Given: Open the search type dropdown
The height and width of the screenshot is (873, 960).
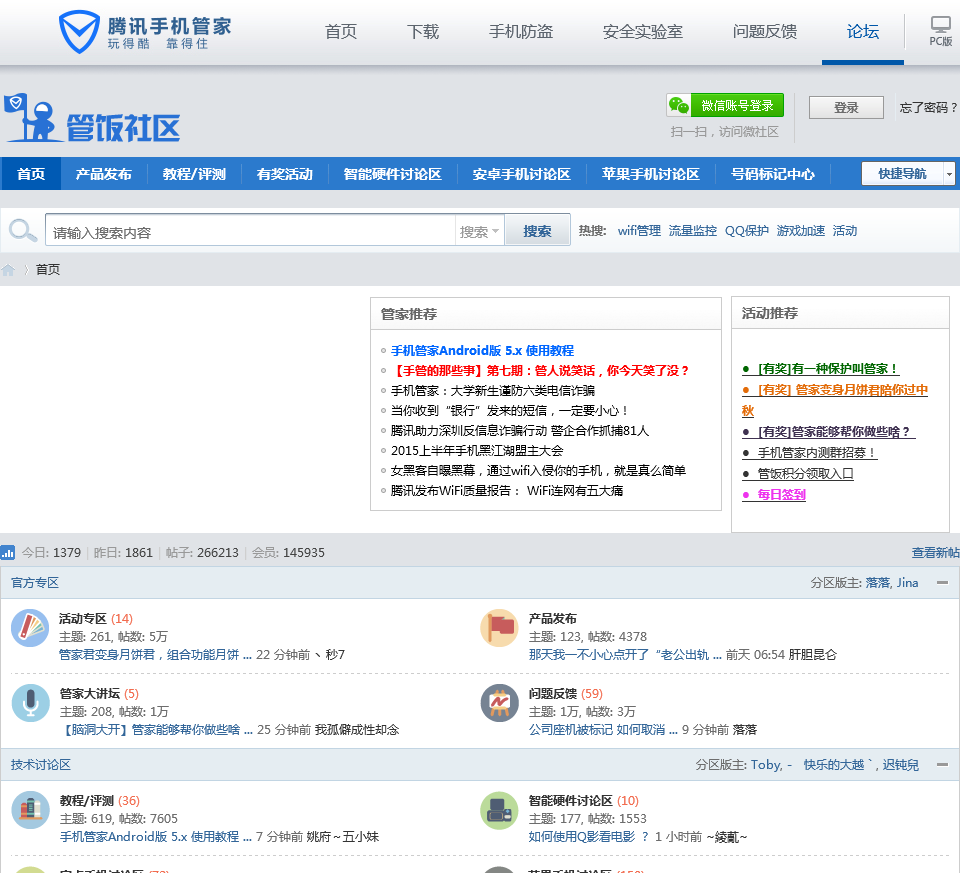Looking at the screenshot, I should click(x=479, y=231).
